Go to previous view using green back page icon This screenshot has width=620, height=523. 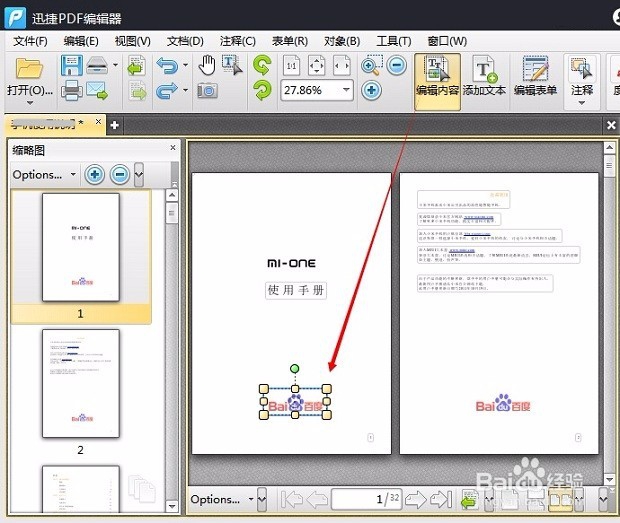[x=137, y=66]
